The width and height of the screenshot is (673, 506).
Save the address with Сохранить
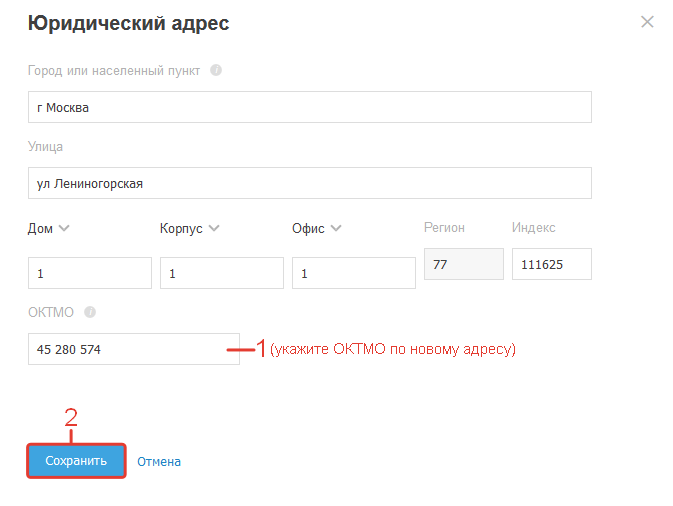pyautogui.click(x=76, y=461)
